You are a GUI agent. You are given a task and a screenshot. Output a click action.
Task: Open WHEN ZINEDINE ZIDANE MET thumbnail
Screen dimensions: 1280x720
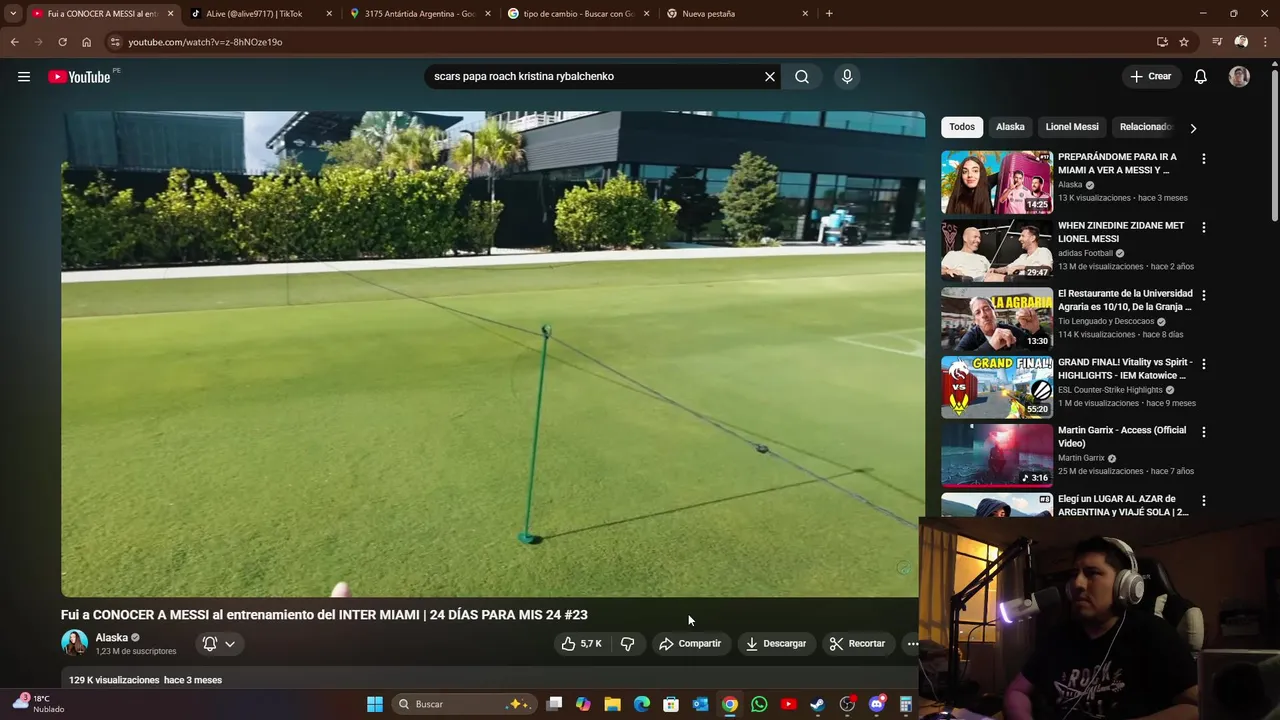point(997,250)
